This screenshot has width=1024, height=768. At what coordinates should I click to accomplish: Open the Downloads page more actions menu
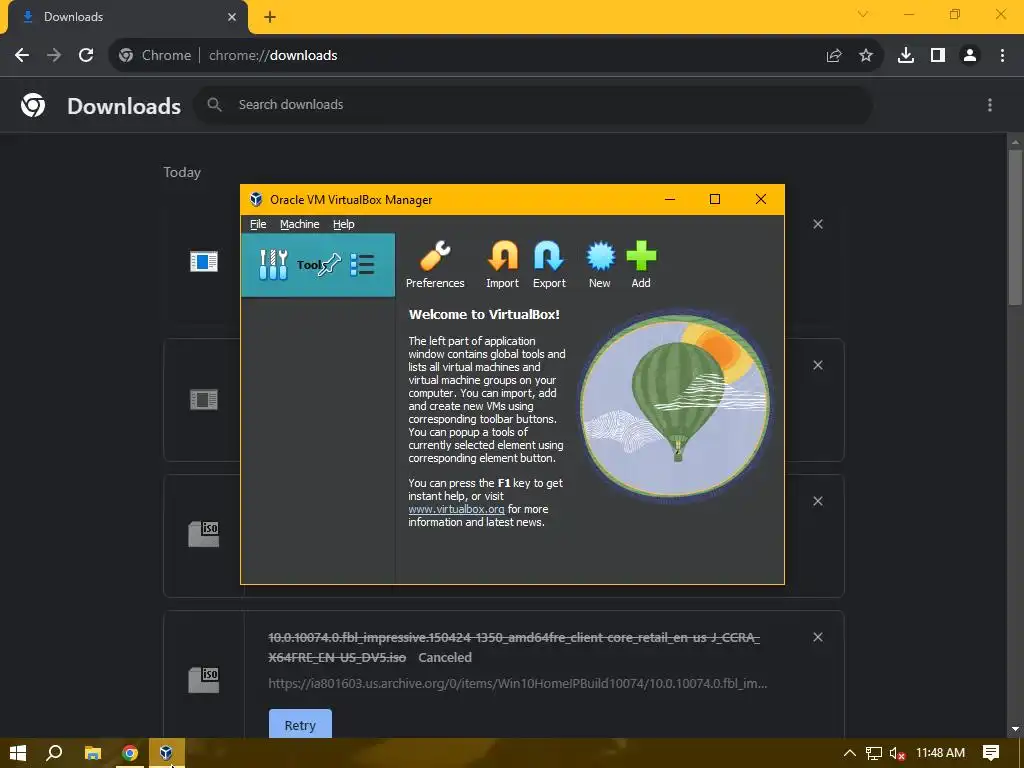click(990, 105)
